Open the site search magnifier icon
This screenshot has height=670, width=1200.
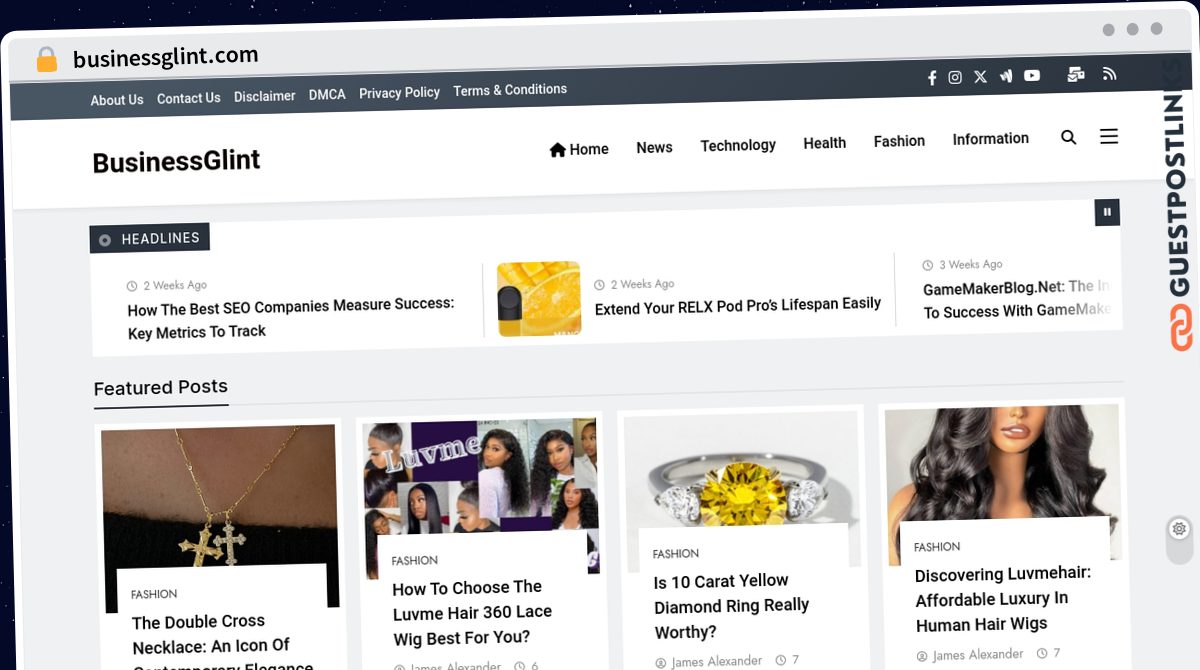[x=1069, y=137]
